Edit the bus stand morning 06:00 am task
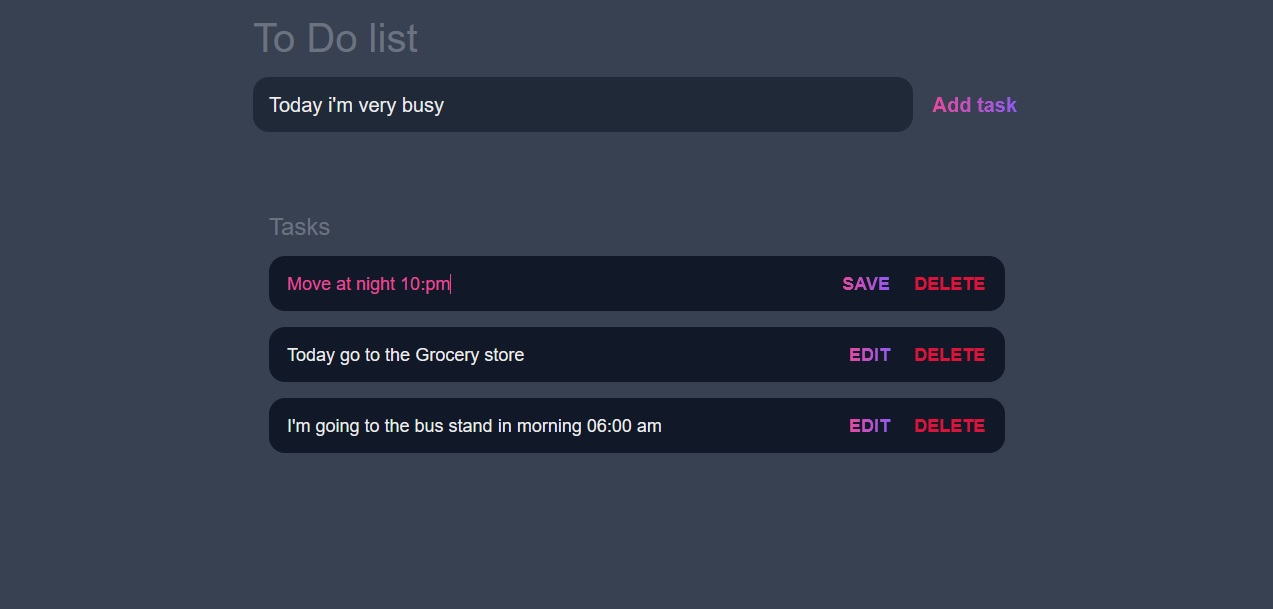Image resolution: width=1273 pixels, height=609 pixels. click(x=869, y=426)
